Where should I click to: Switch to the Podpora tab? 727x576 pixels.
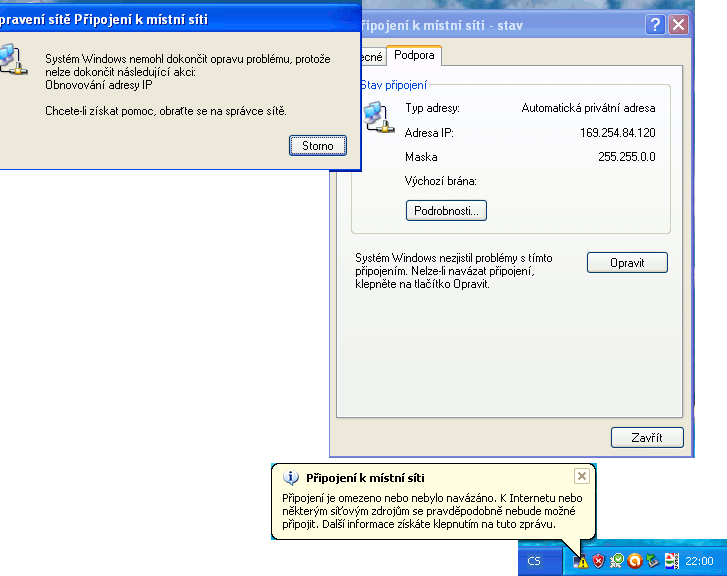tap(414, 56)
